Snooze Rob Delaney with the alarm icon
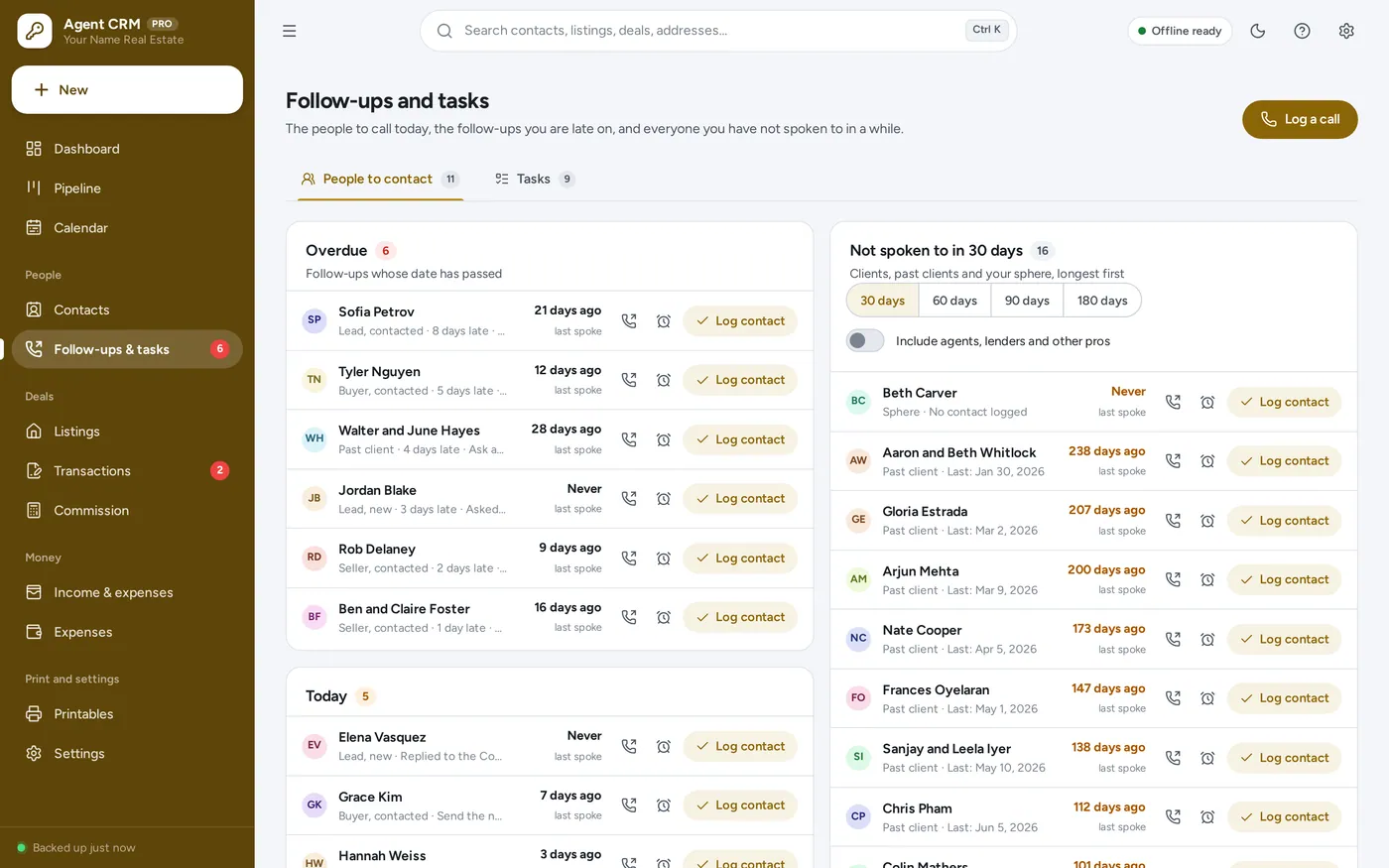Screen dimensions: 1389x868 pos(664,558)
